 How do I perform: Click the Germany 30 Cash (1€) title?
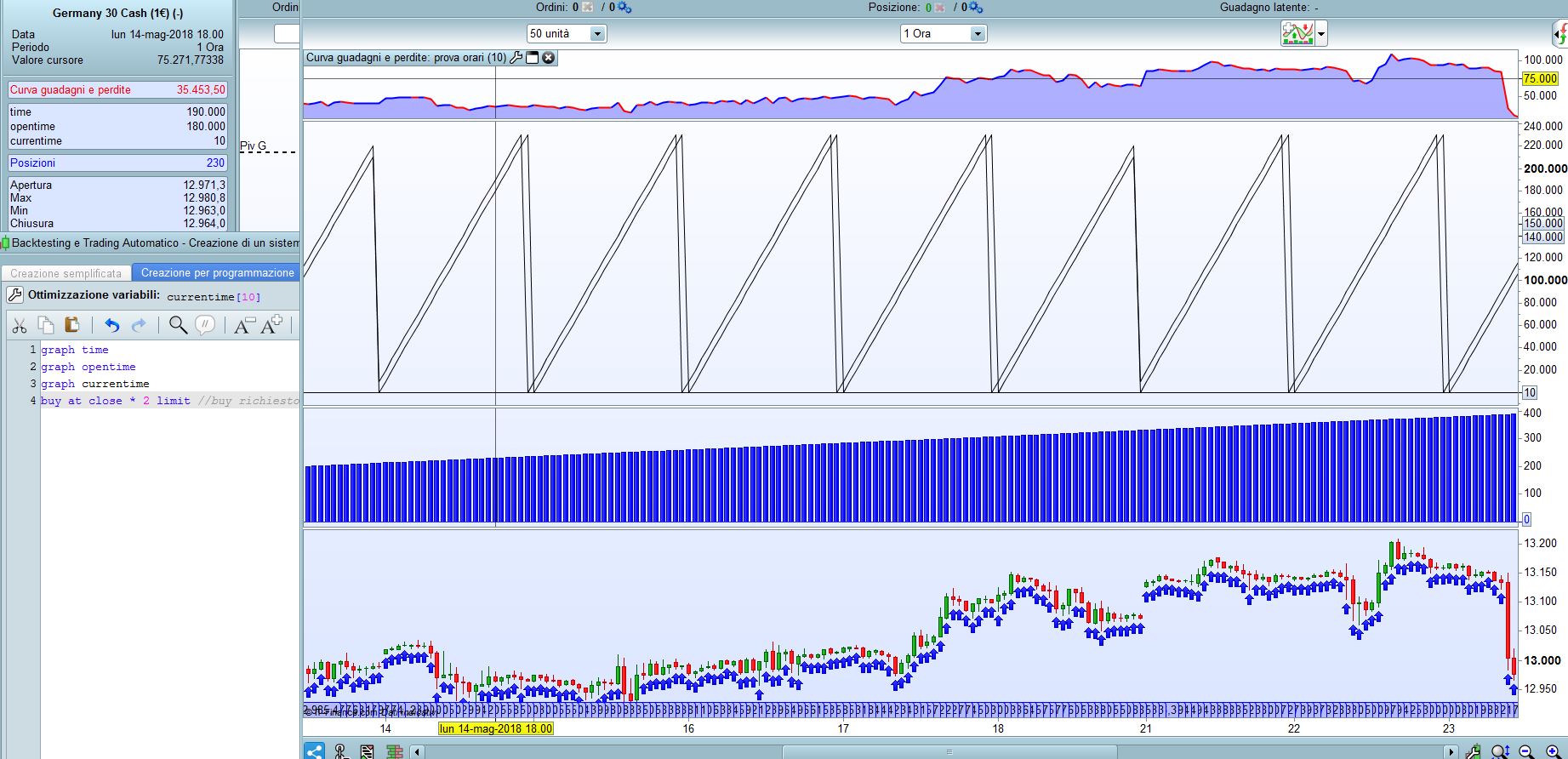tap(117, 14)
